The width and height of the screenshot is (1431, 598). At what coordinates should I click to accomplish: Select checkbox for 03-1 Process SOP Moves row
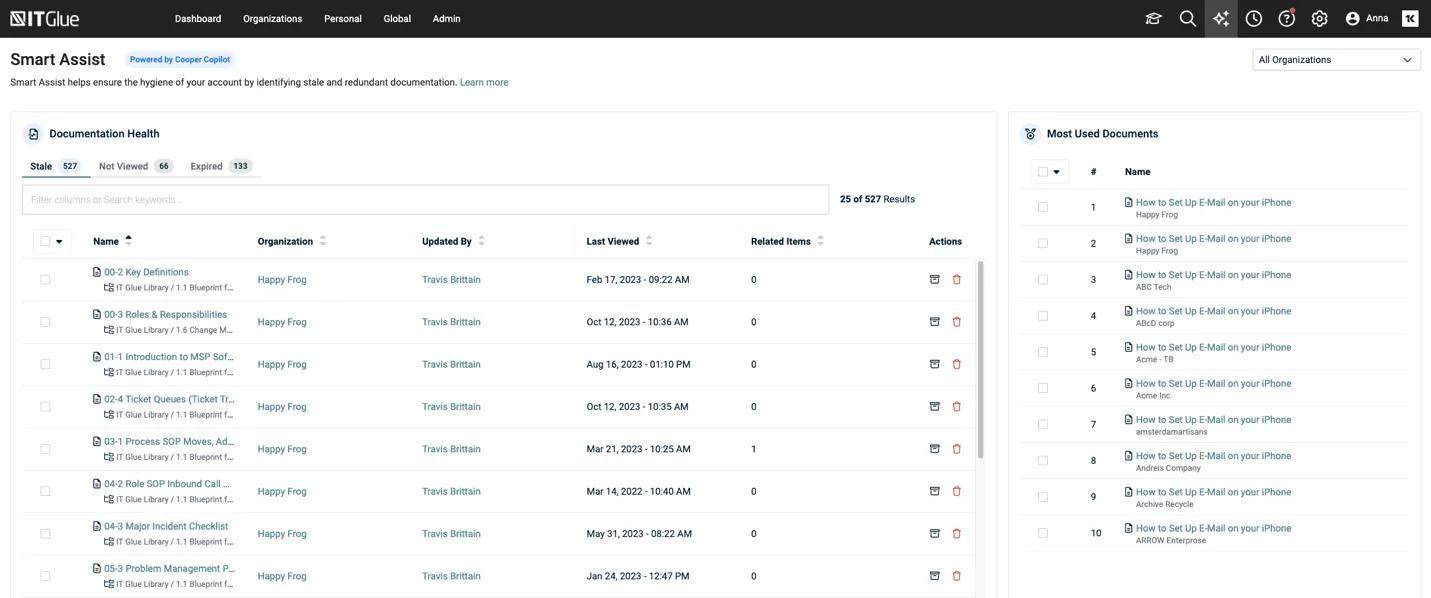tap(45, 449)
